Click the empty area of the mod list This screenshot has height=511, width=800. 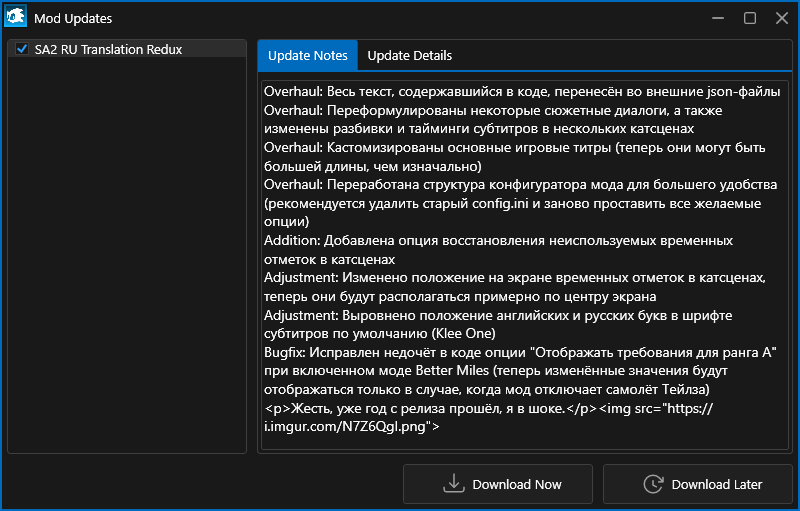pyautogui.click(x=126, y=250)
